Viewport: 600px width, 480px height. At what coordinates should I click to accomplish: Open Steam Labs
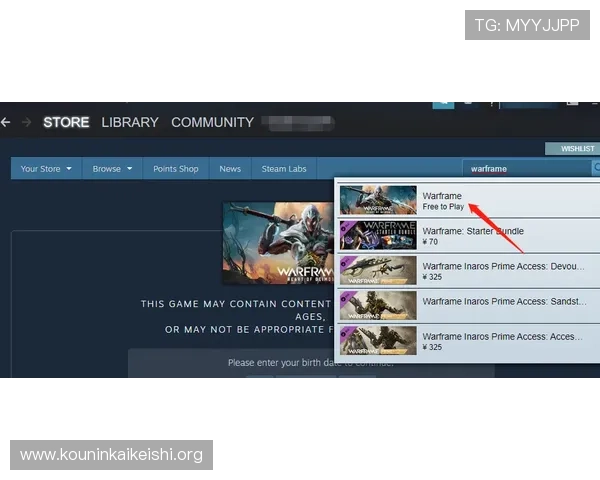[284, 169]
